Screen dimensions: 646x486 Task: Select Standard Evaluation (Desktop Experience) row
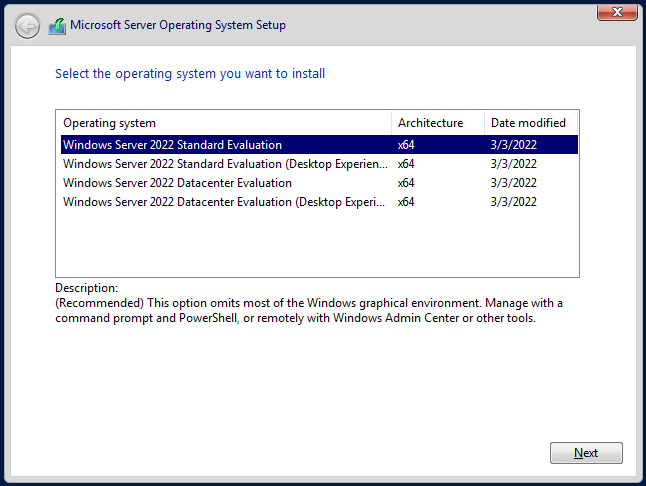click(x=319, y=164)
